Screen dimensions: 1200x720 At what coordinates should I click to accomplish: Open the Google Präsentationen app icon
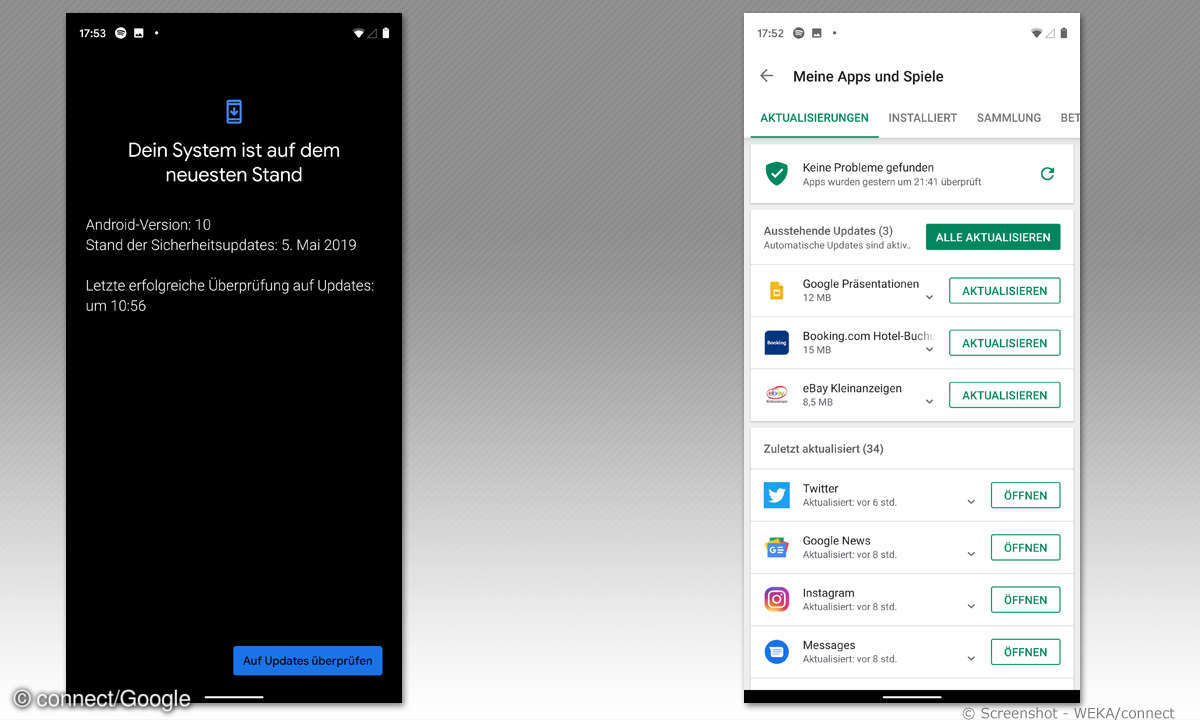(x=777, y=291)
